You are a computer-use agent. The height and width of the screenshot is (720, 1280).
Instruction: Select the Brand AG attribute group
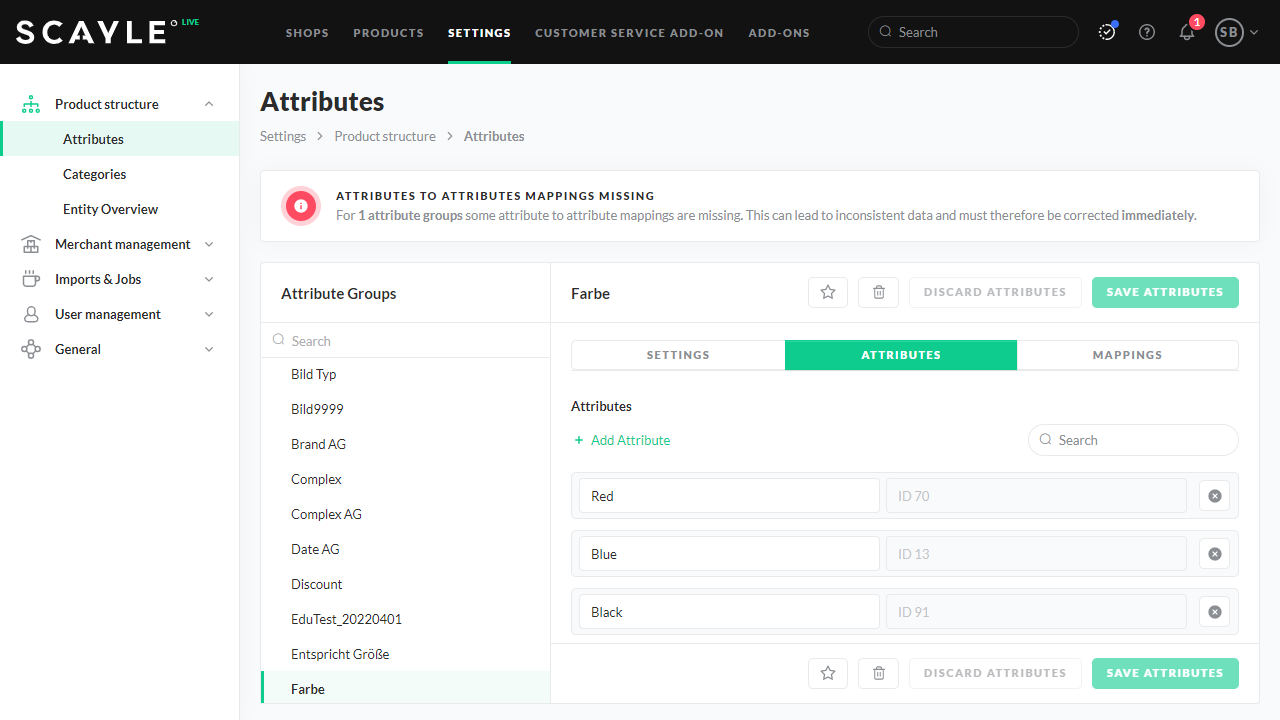click(318, 444)
